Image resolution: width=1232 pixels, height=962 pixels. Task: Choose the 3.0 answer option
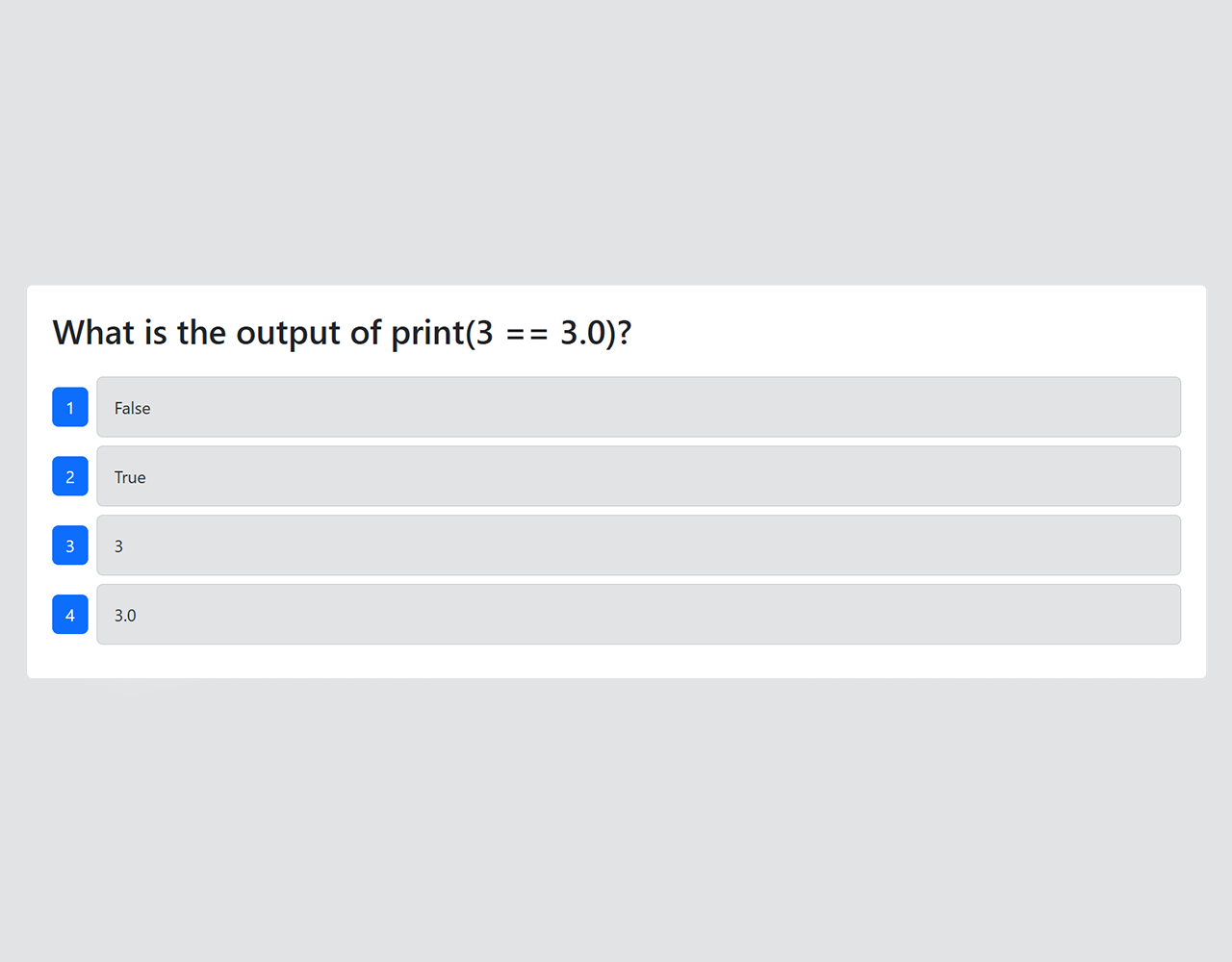(x=638, y=615)
